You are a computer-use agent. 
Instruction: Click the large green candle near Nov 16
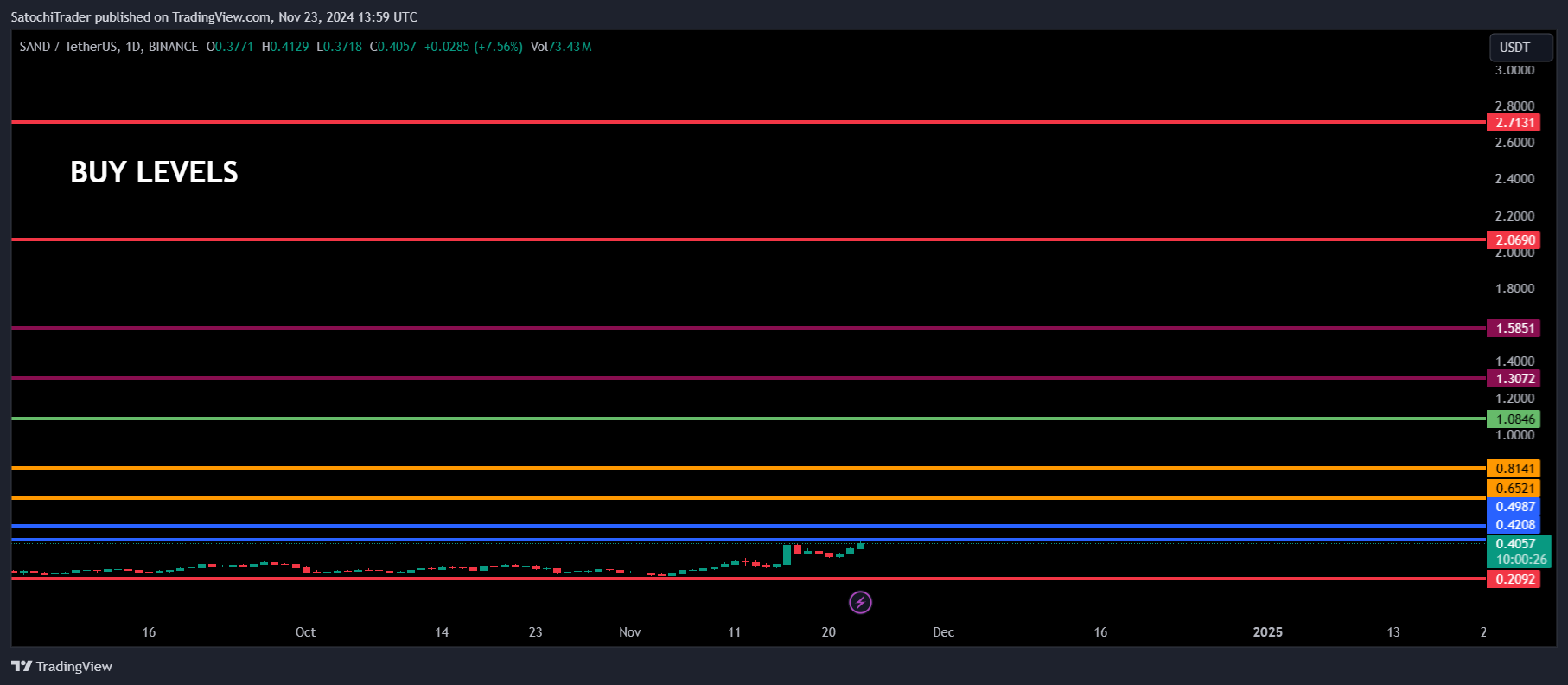coord(787,554)
